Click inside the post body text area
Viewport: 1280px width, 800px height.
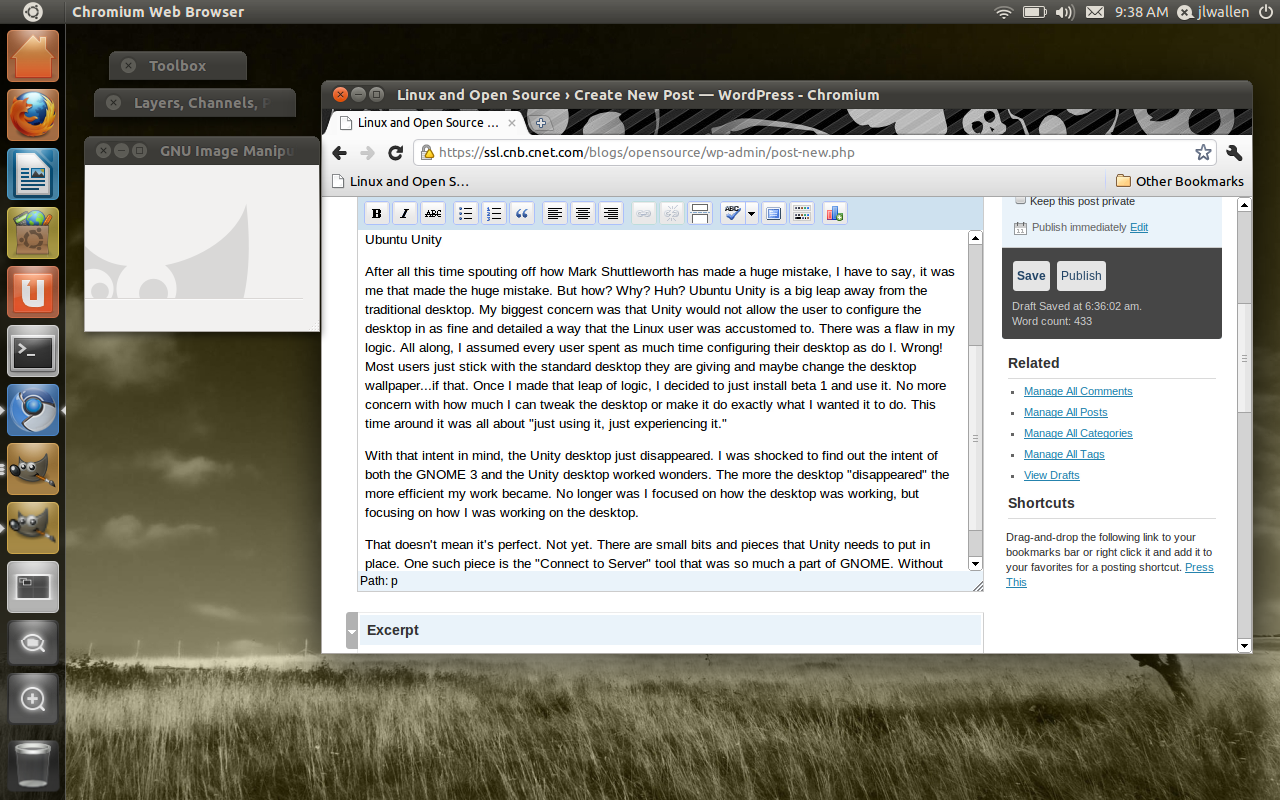tap(663, 400)
